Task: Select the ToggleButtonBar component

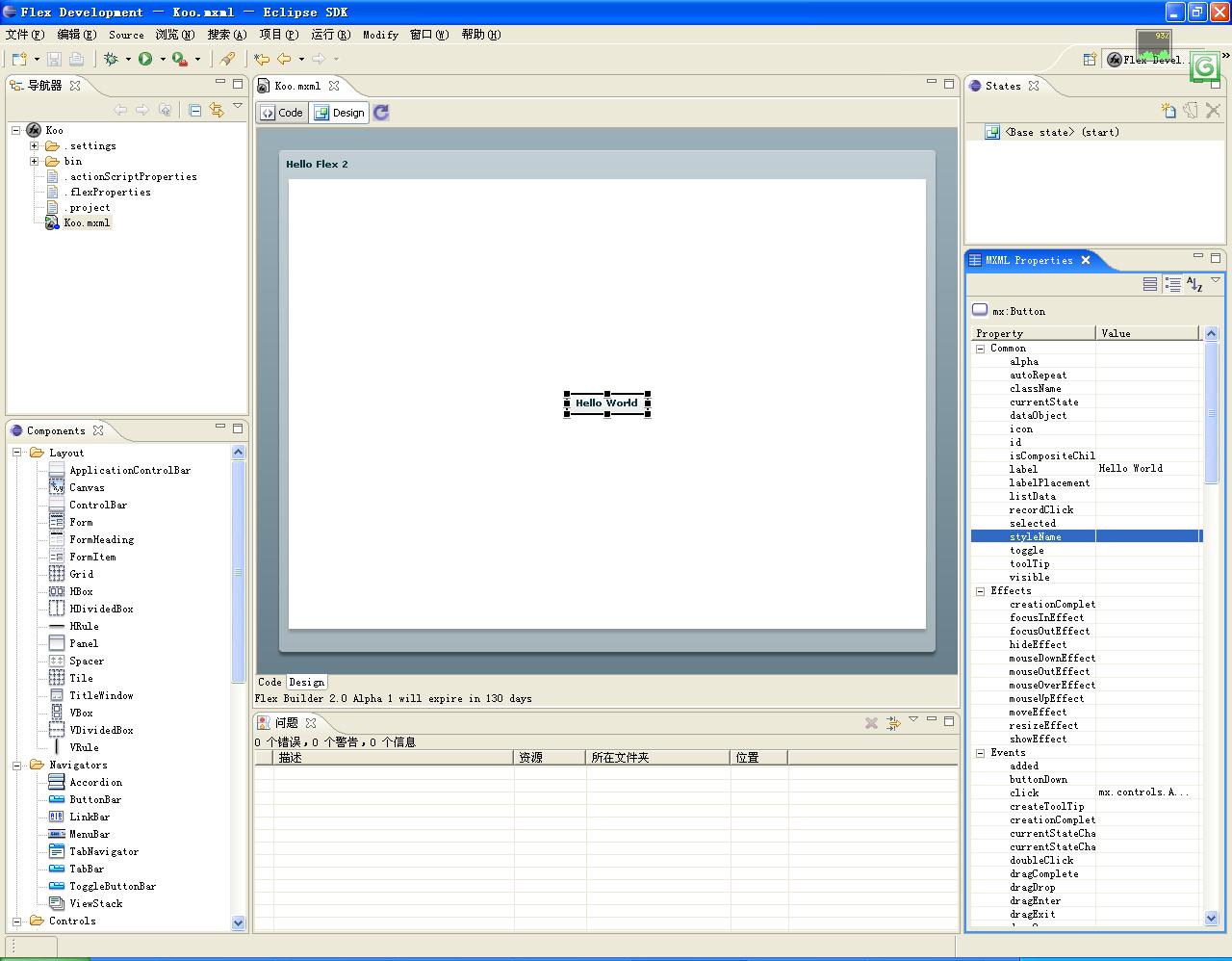Action: 113,886
